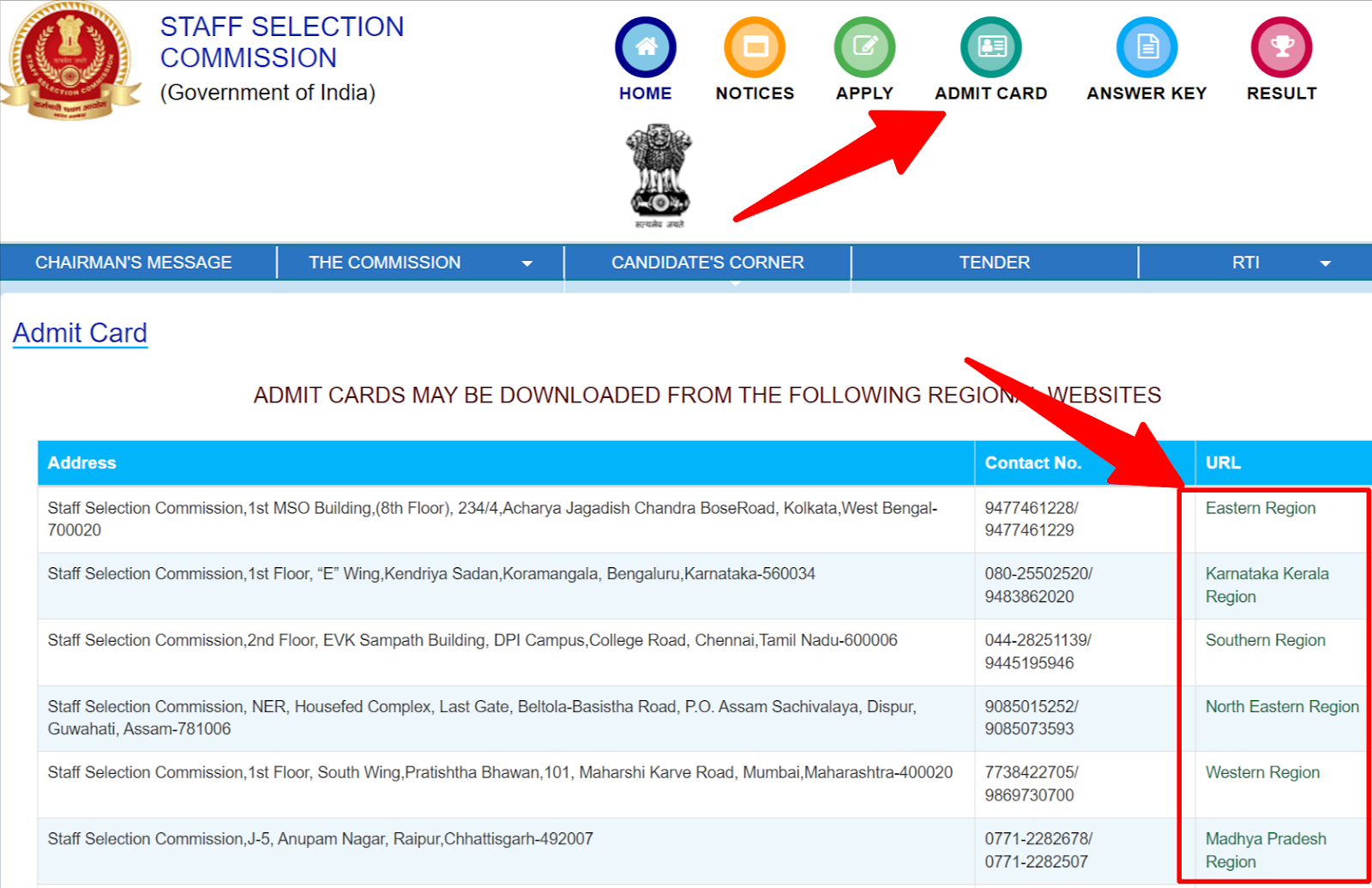Open the Western Region link
The width and height of the screenshot is (1372, 888).
(1262, 772)
